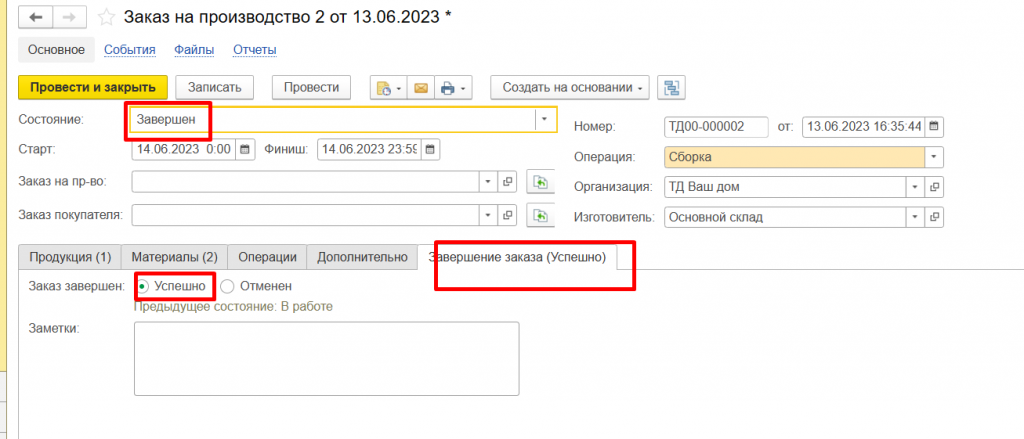The height and width of the screenshot is (439, 1024).
Task: Click the document structure icon after Создать на основании
Action: coord(671,88)
